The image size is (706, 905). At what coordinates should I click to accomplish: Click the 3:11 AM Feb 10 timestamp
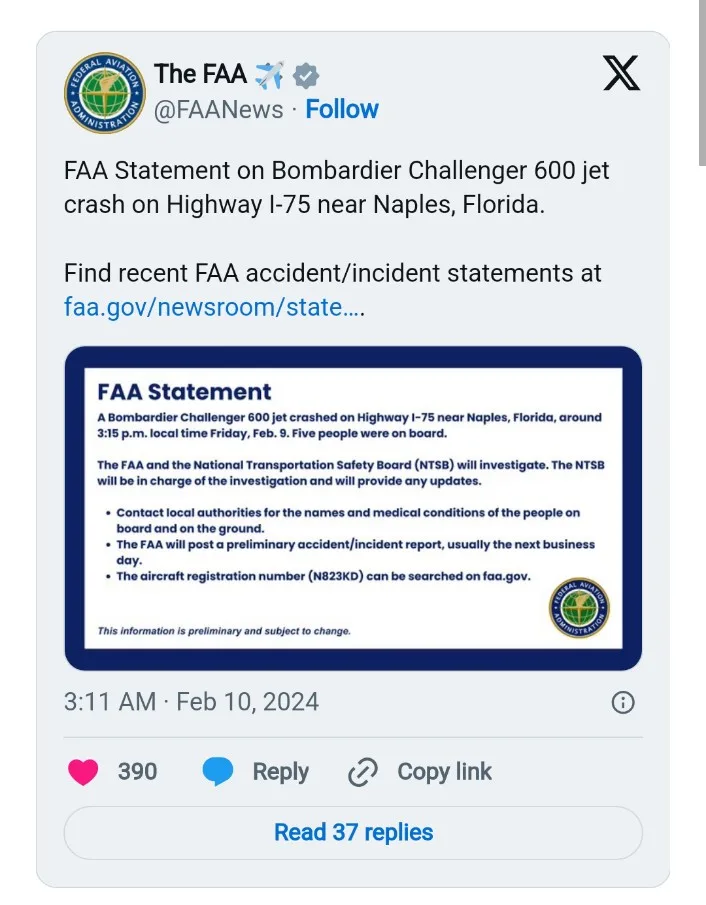click(191, 701)
